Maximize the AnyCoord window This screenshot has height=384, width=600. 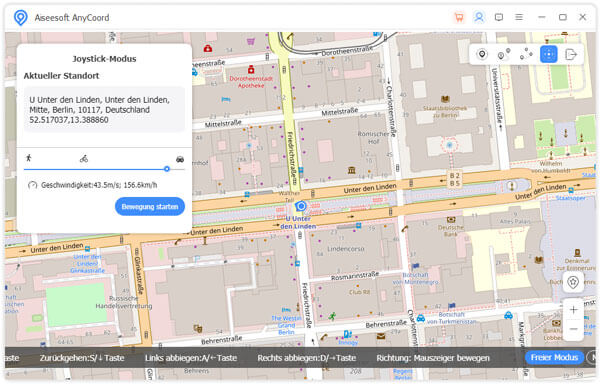(562, 17)
